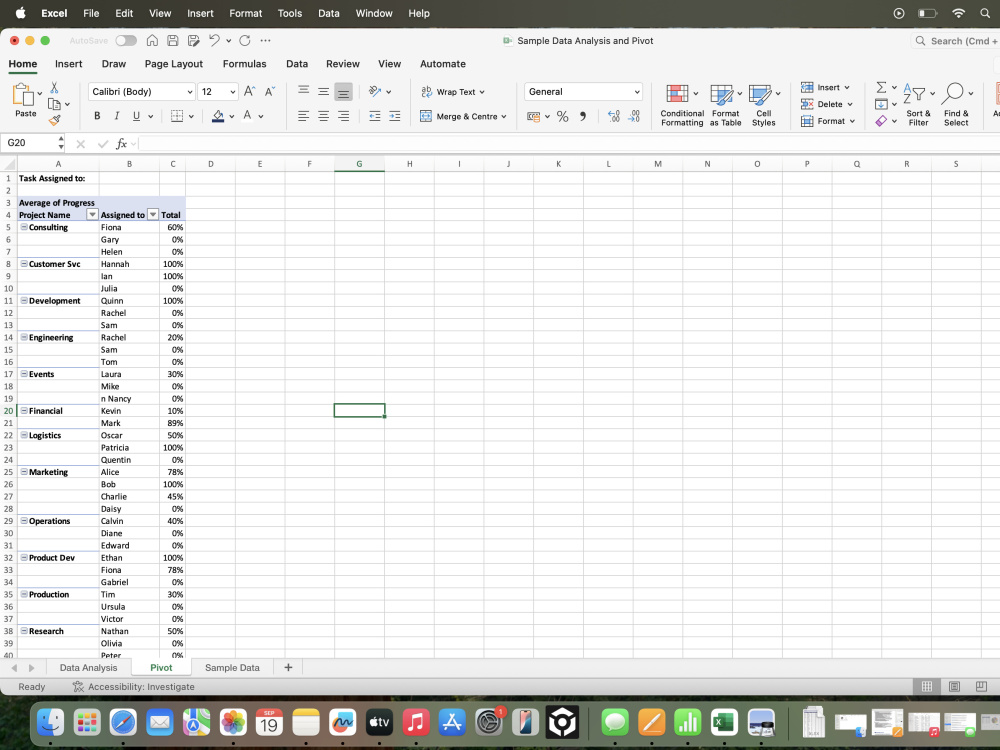Decrease decimal places
The height and width of the screenshot is (750, 1000).
coord(634,116)
